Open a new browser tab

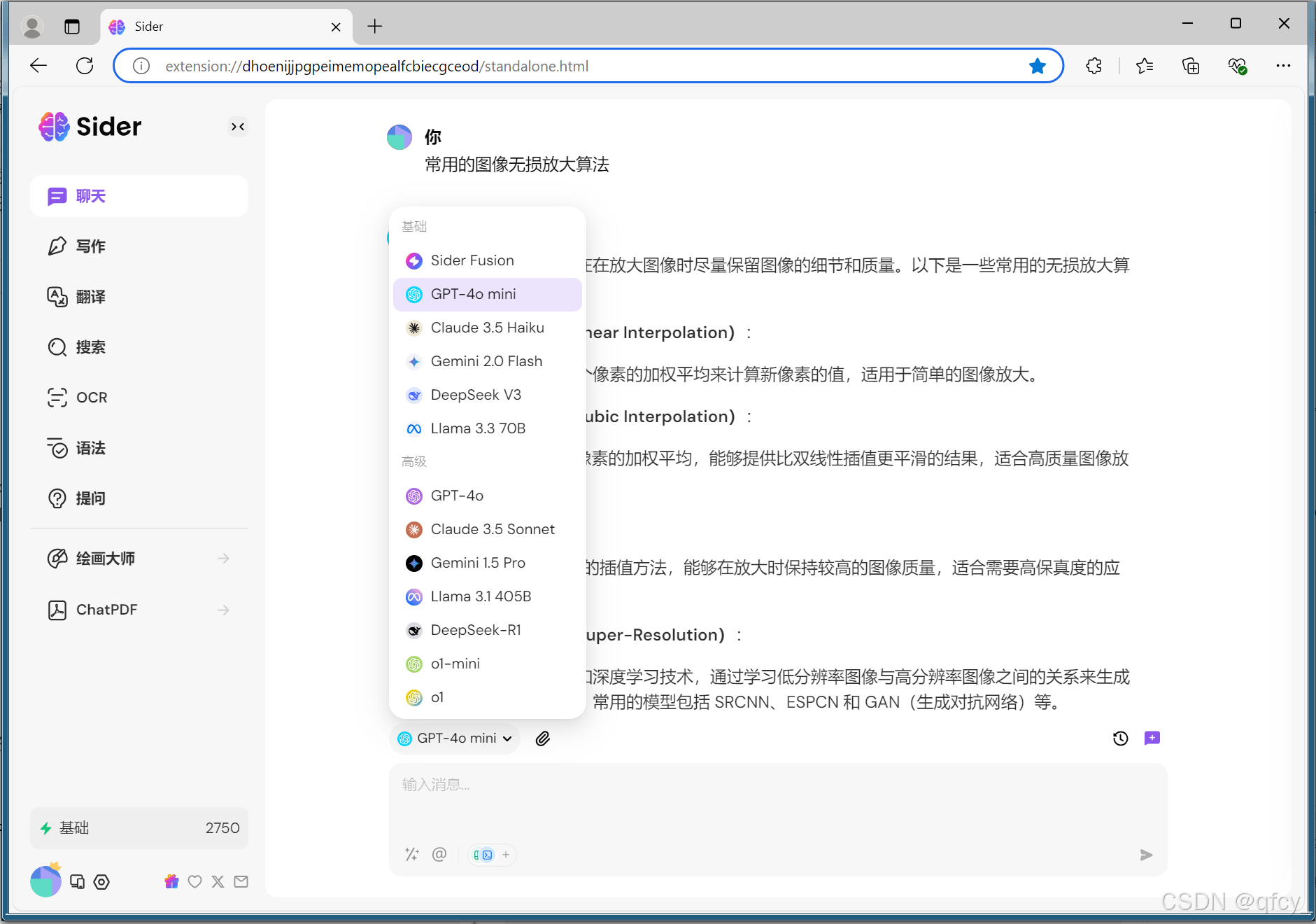point(375,27)
